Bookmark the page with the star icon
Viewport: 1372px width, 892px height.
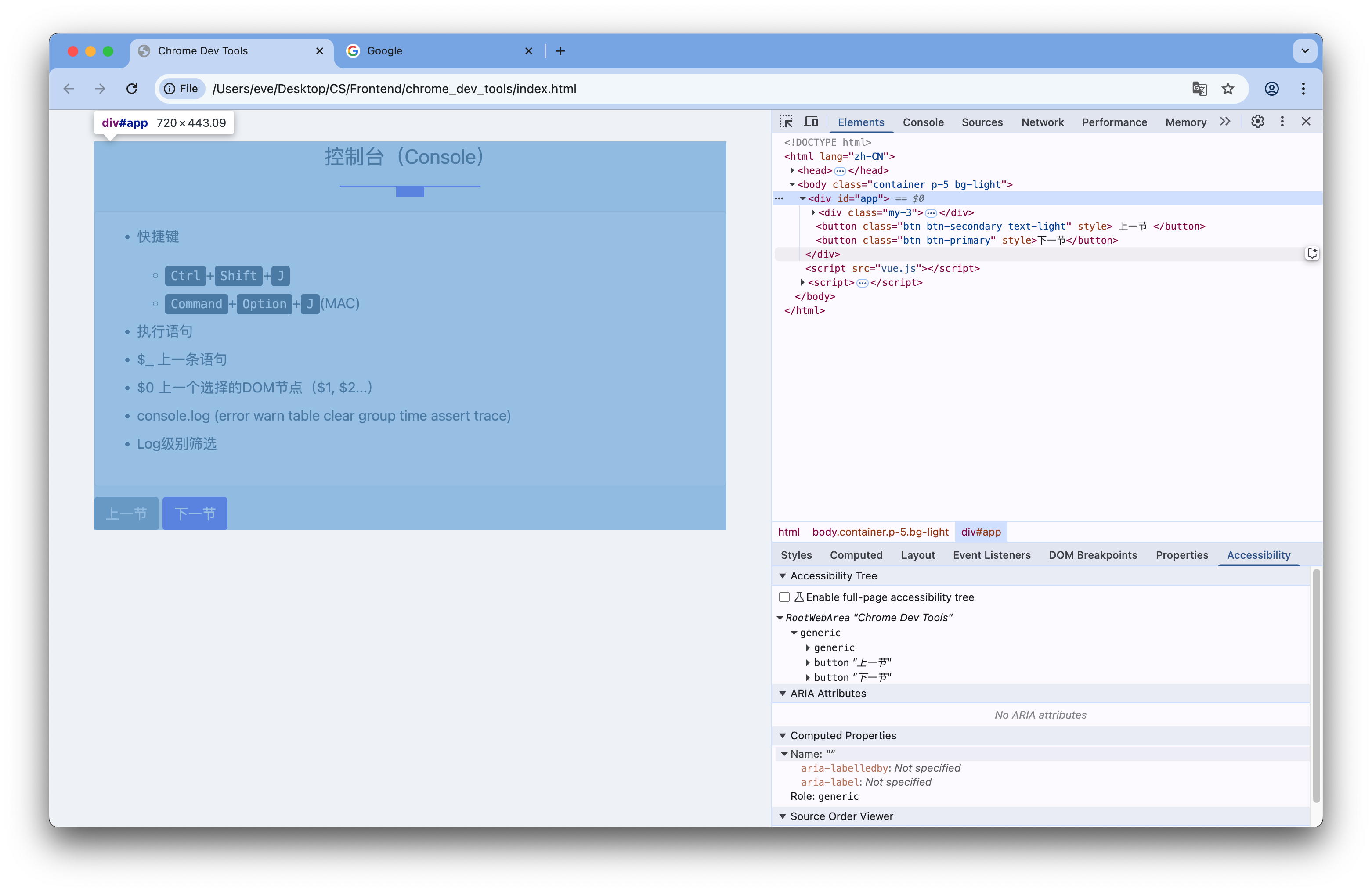pos(1228,89)
